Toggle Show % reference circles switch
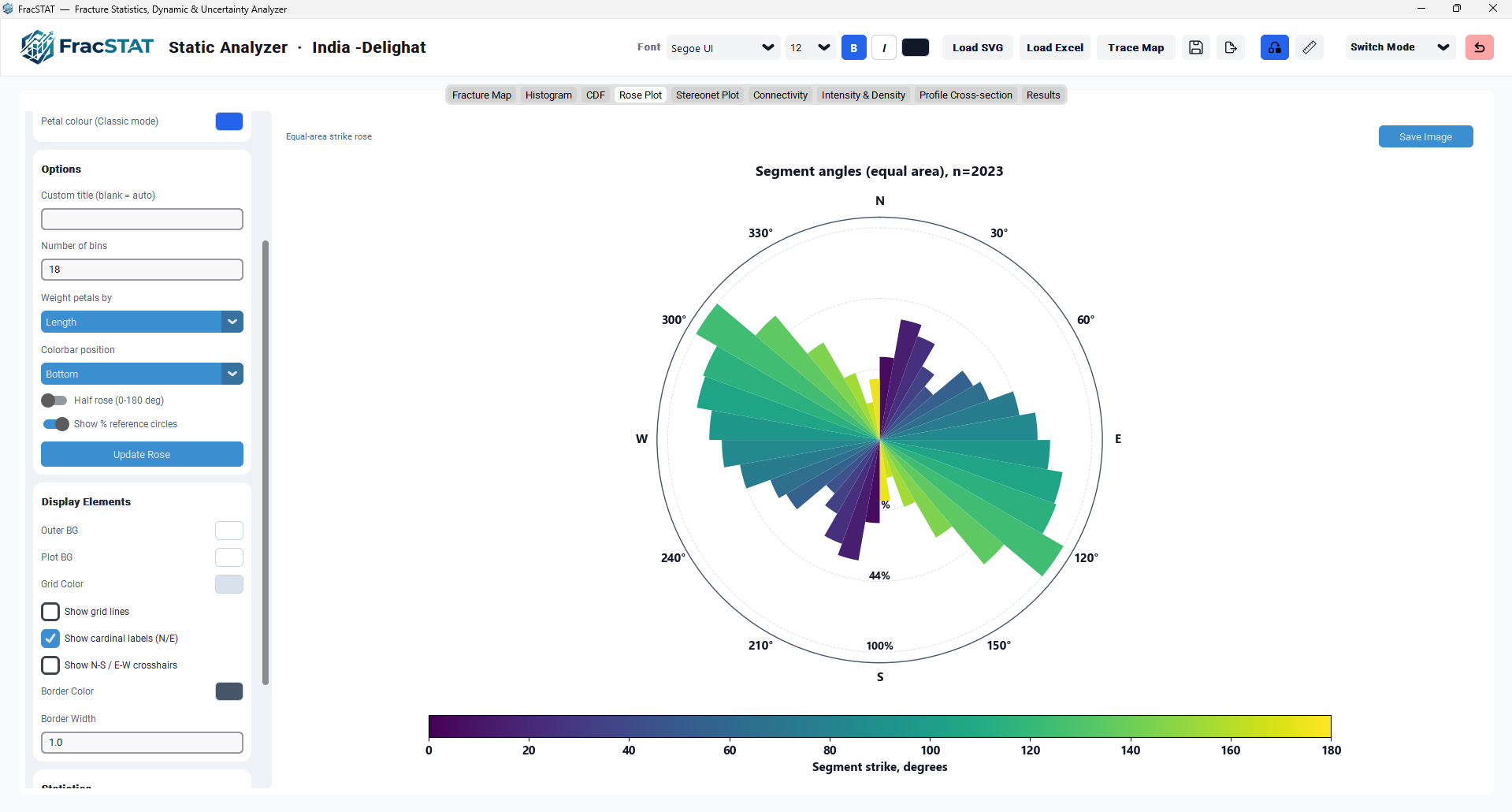1512x812 pixels. (x=56, y=424)
